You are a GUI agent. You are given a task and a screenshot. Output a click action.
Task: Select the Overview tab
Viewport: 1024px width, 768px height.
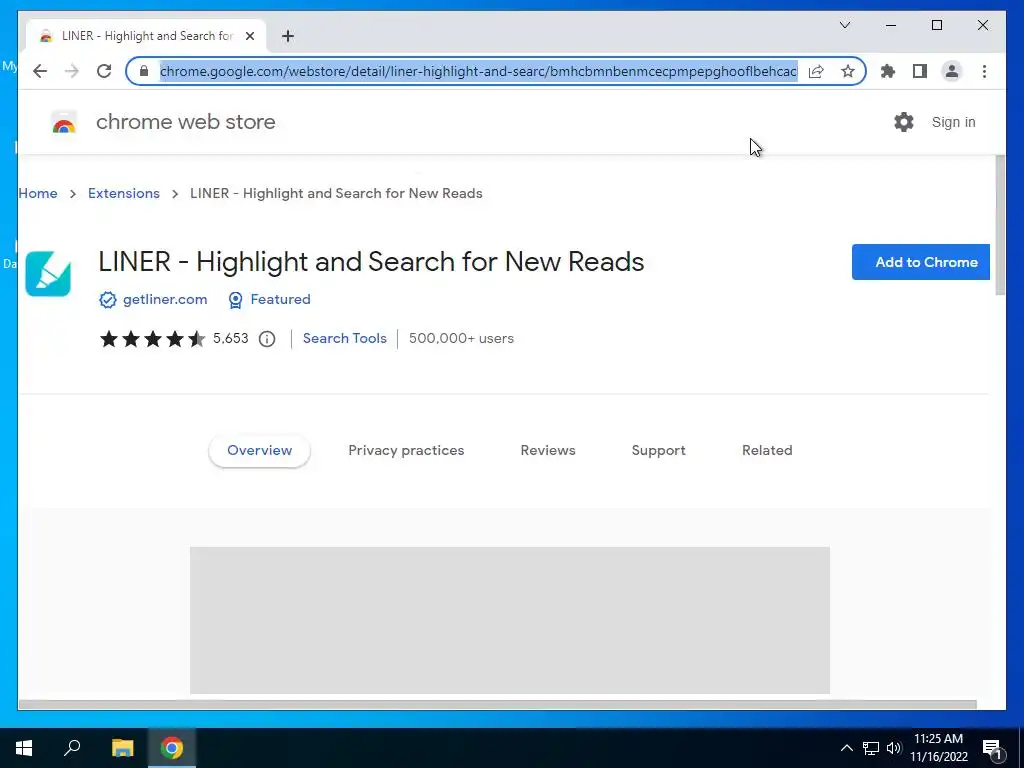click(259, 451)
